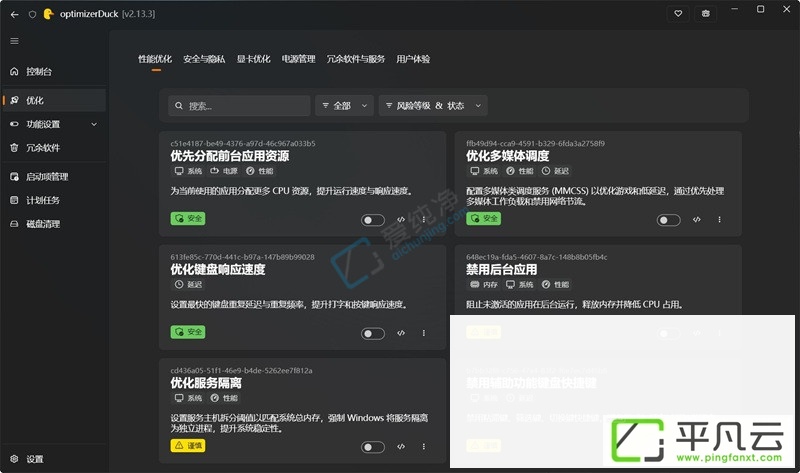Open 磁盘清理 in the sidebar
The height and width of the screenshot is (473, 800).
(x=54, y=223)
